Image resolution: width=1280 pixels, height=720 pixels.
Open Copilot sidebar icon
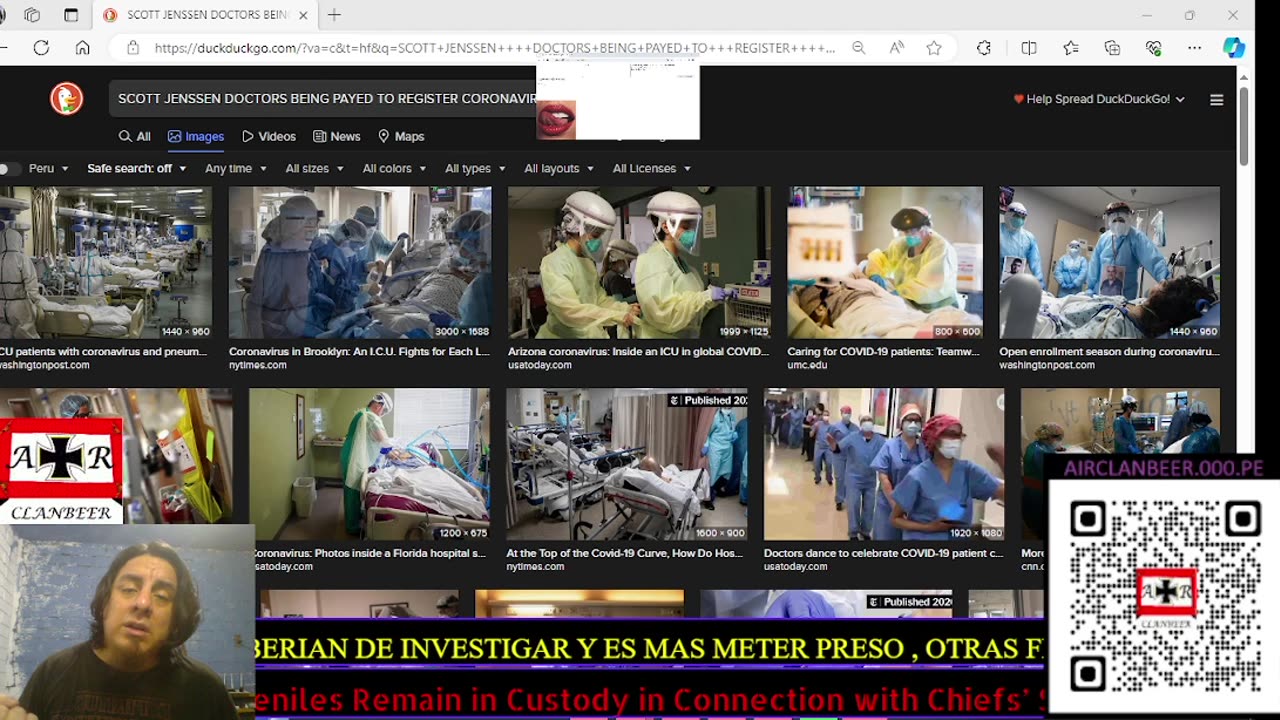pos(1234,48)
